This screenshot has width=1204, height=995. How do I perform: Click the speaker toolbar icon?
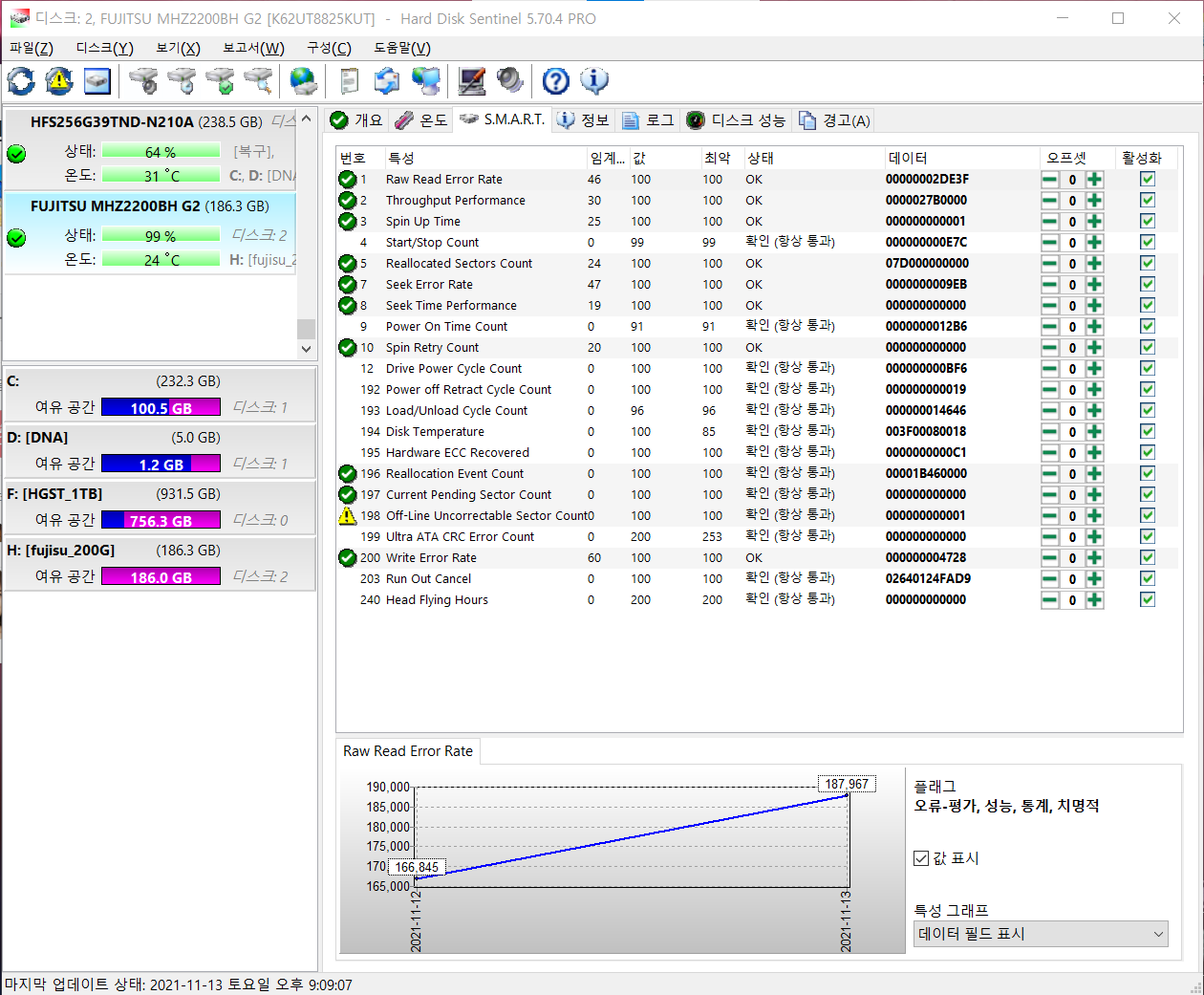click(510, 81)
